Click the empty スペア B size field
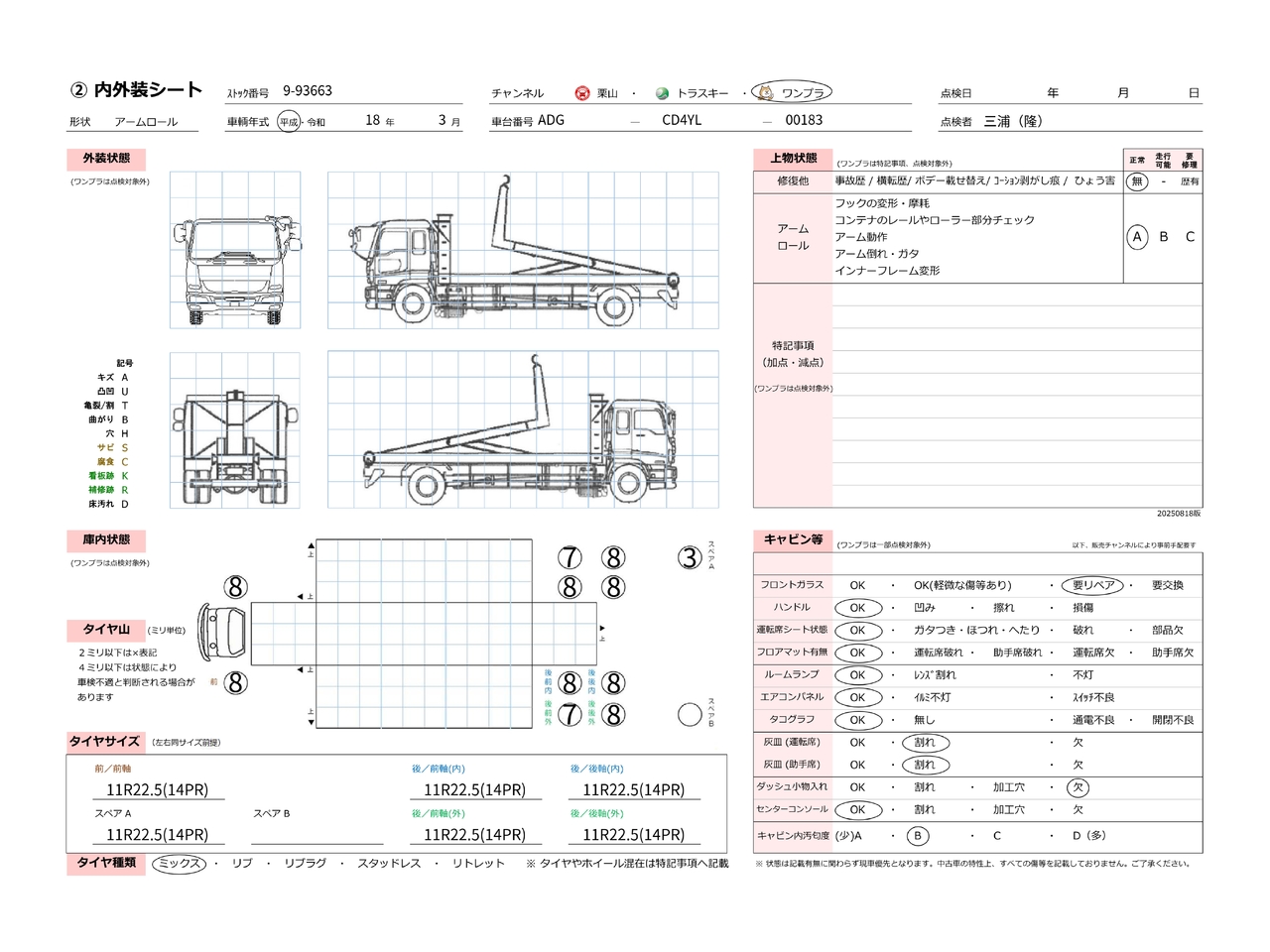Image resolution: width=1270 pixels, height=952 pixels. 317,834
